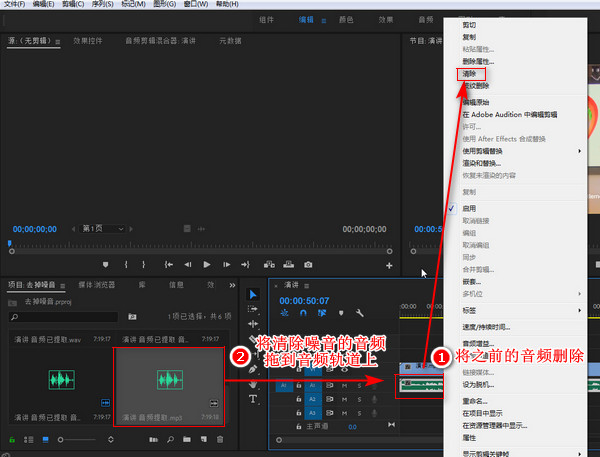Viewport: 600px width, 457px height.
Task: Choose 在 Adobe Audition 中编辑剪辑
Action: click(x=510, y=114)
